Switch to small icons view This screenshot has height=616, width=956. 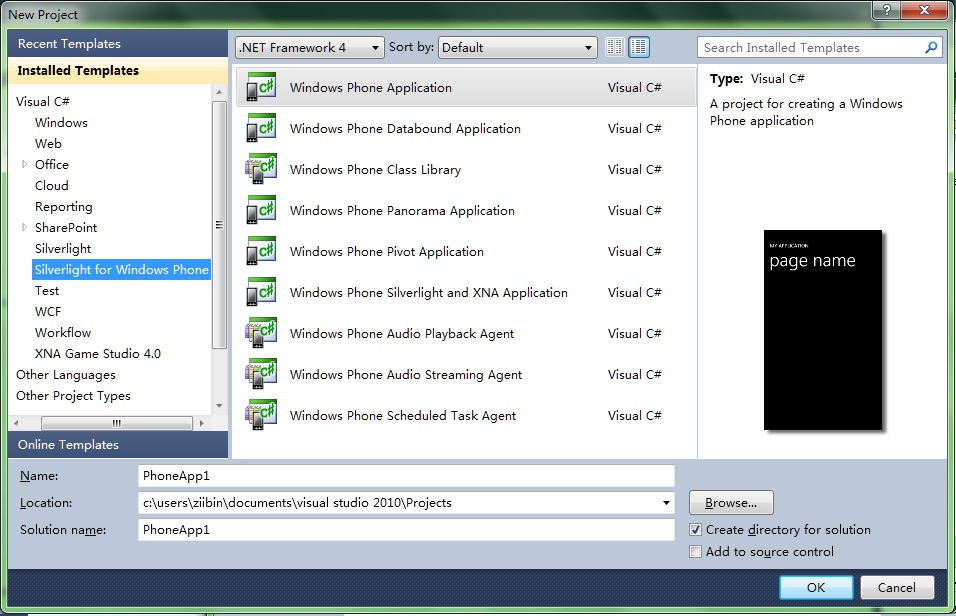(615, 47)
